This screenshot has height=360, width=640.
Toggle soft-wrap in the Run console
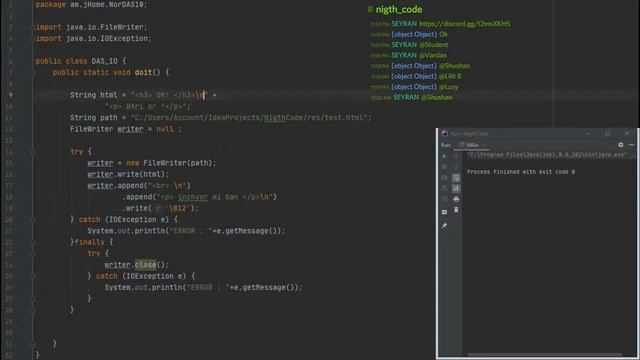[456, 178]
